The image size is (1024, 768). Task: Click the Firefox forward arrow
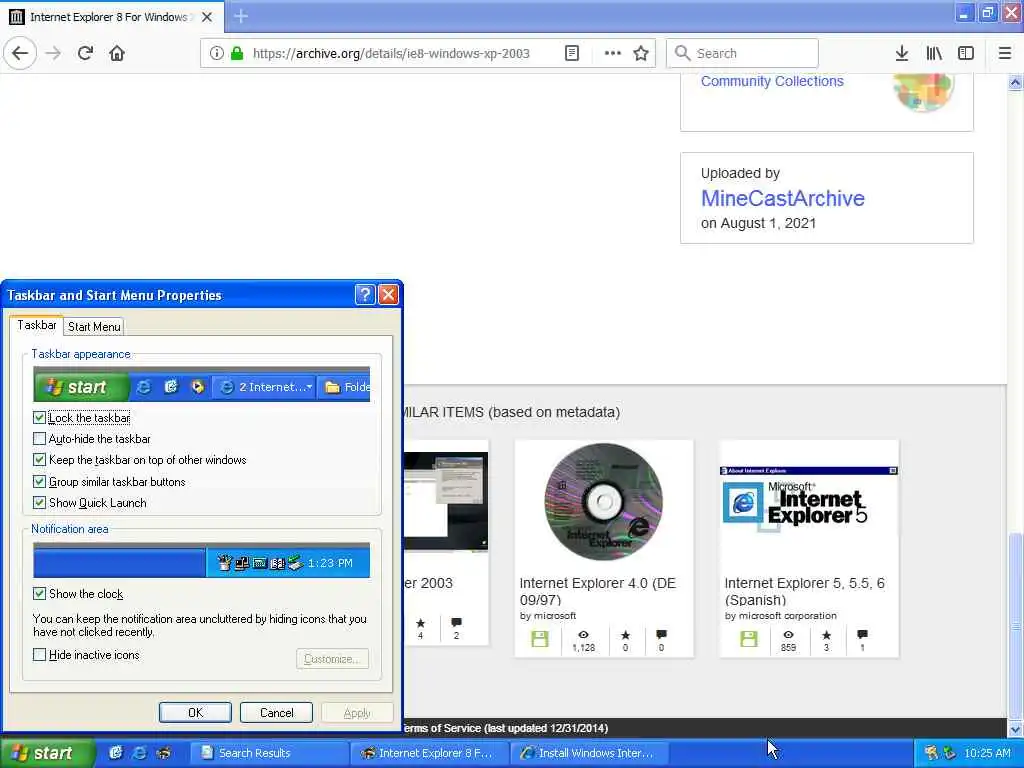click(x=54, y=54)
